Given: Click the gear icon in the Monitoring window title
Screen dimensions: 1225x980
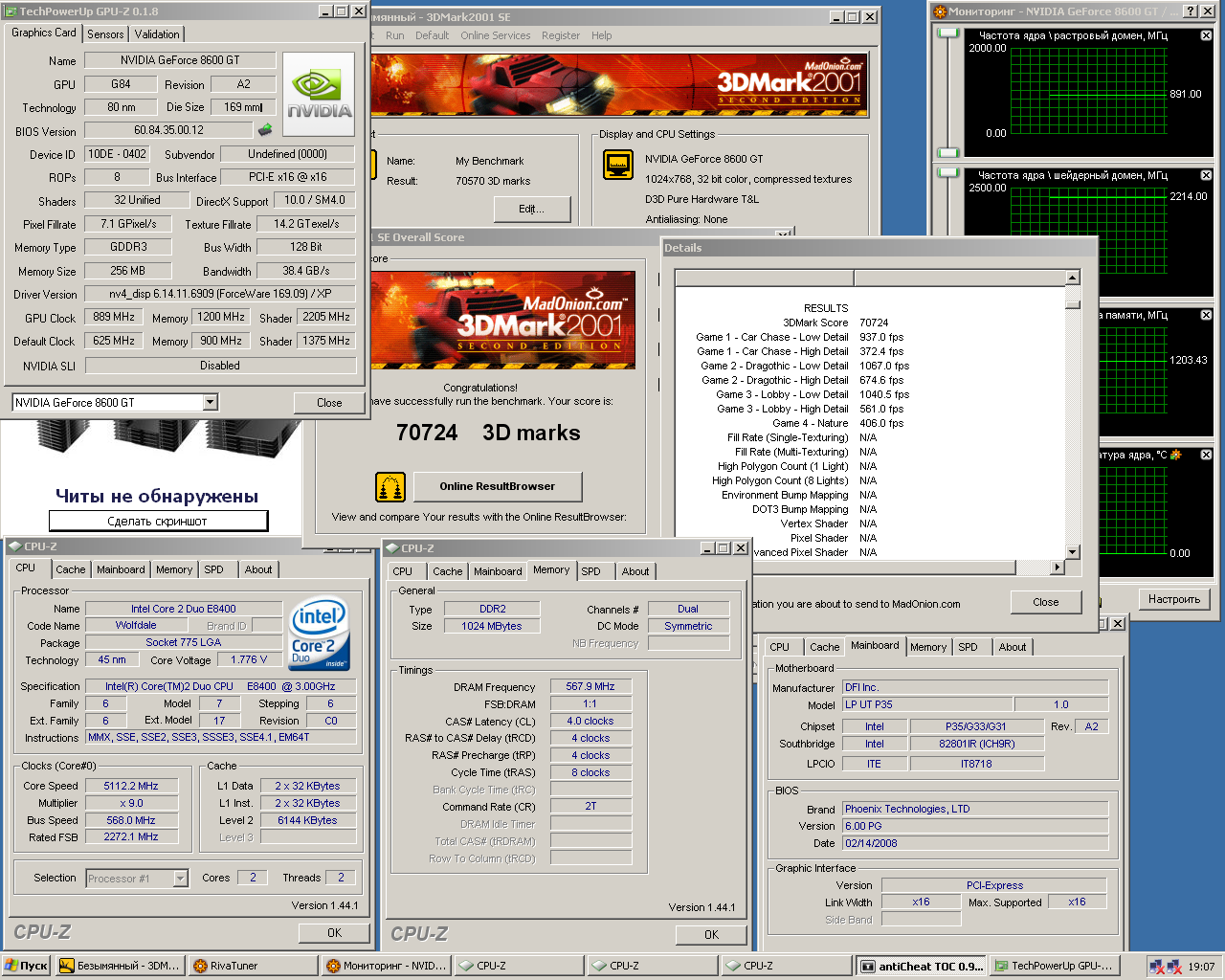Looking at the screenshot, I should click(x=940, y=11).
